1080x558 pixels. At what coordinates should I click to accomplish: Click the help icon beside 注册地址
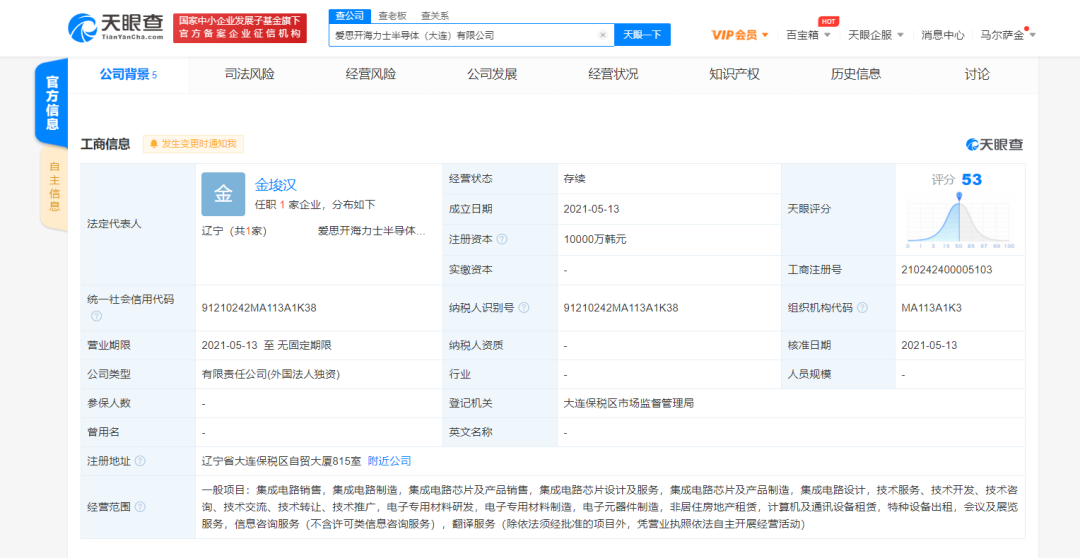point(141,461)
